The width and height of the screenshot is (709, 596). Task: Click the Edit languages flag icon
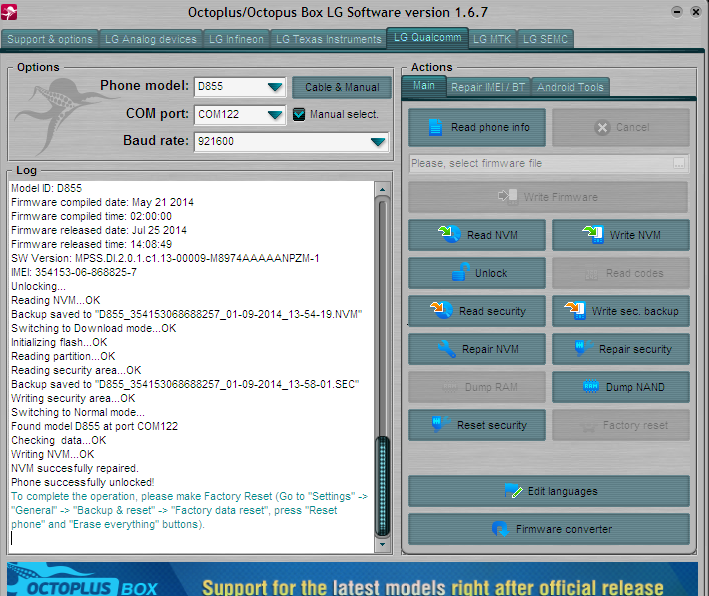(x=513, y=491)
